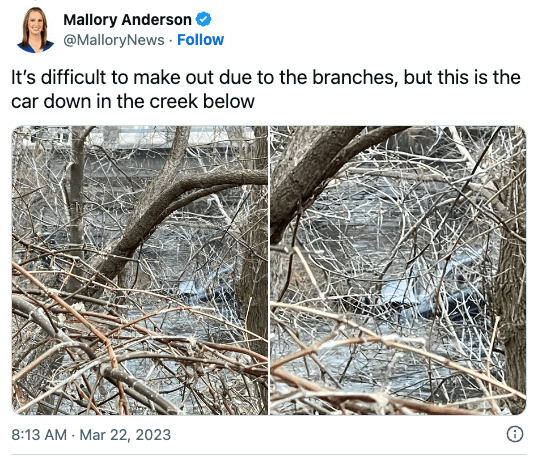The image size is (538, 457).
Task: Click the blue verified badge icon
Action: 203,19
